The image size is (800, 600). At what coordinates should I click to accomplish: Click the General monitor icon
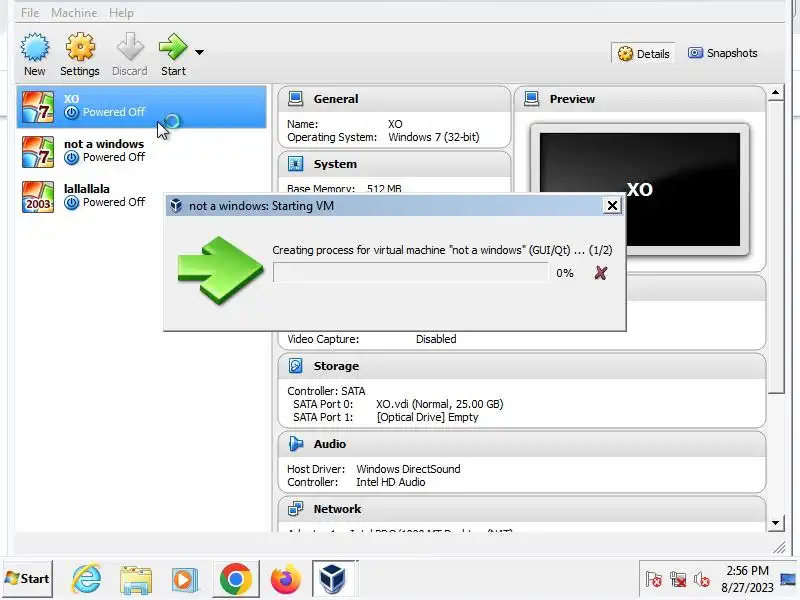[295, 98]
